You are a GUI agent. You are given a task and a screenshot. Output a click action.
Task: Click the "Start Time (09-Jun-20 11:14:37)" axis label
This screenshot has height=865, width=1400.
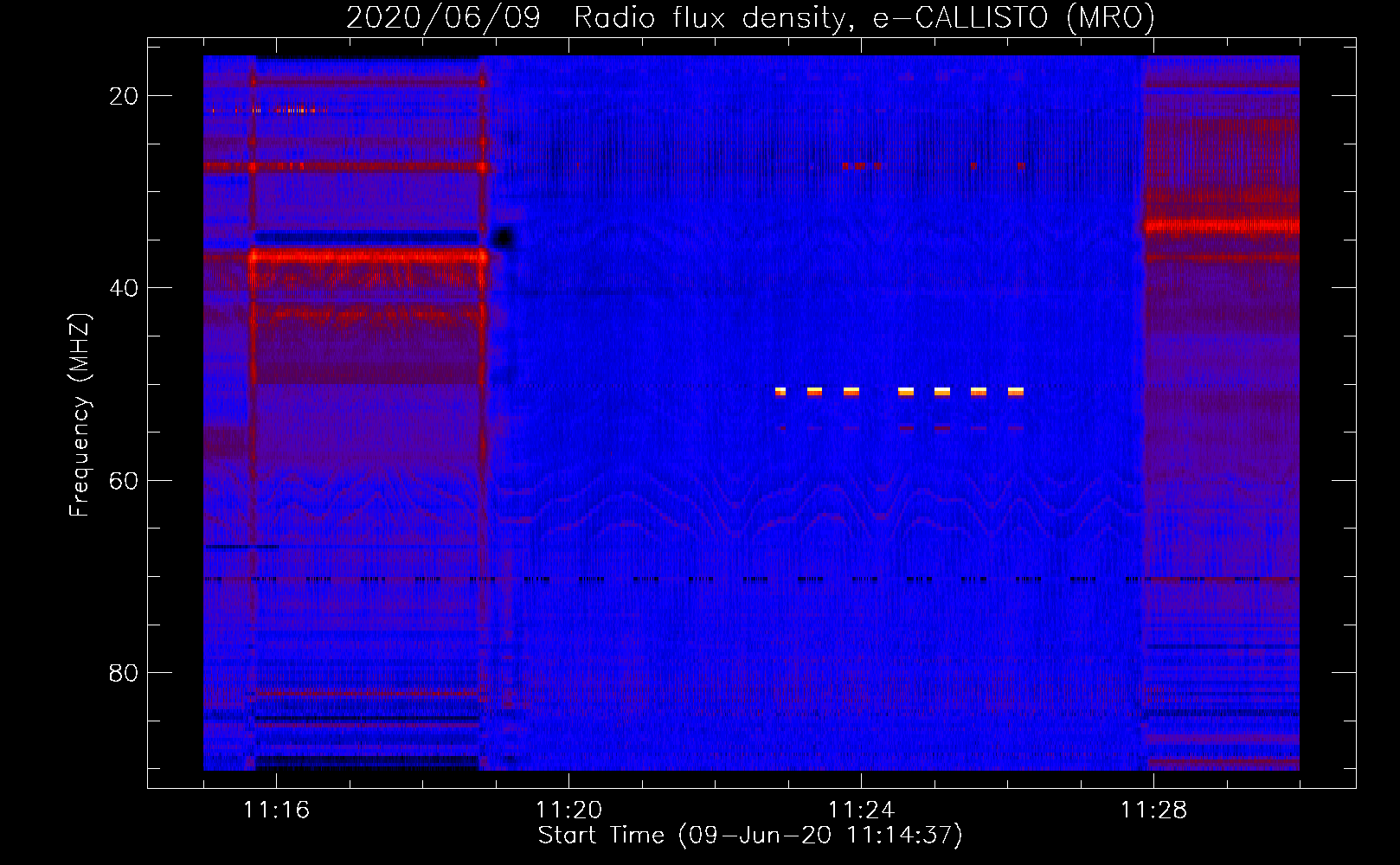[x=750, y=836]
